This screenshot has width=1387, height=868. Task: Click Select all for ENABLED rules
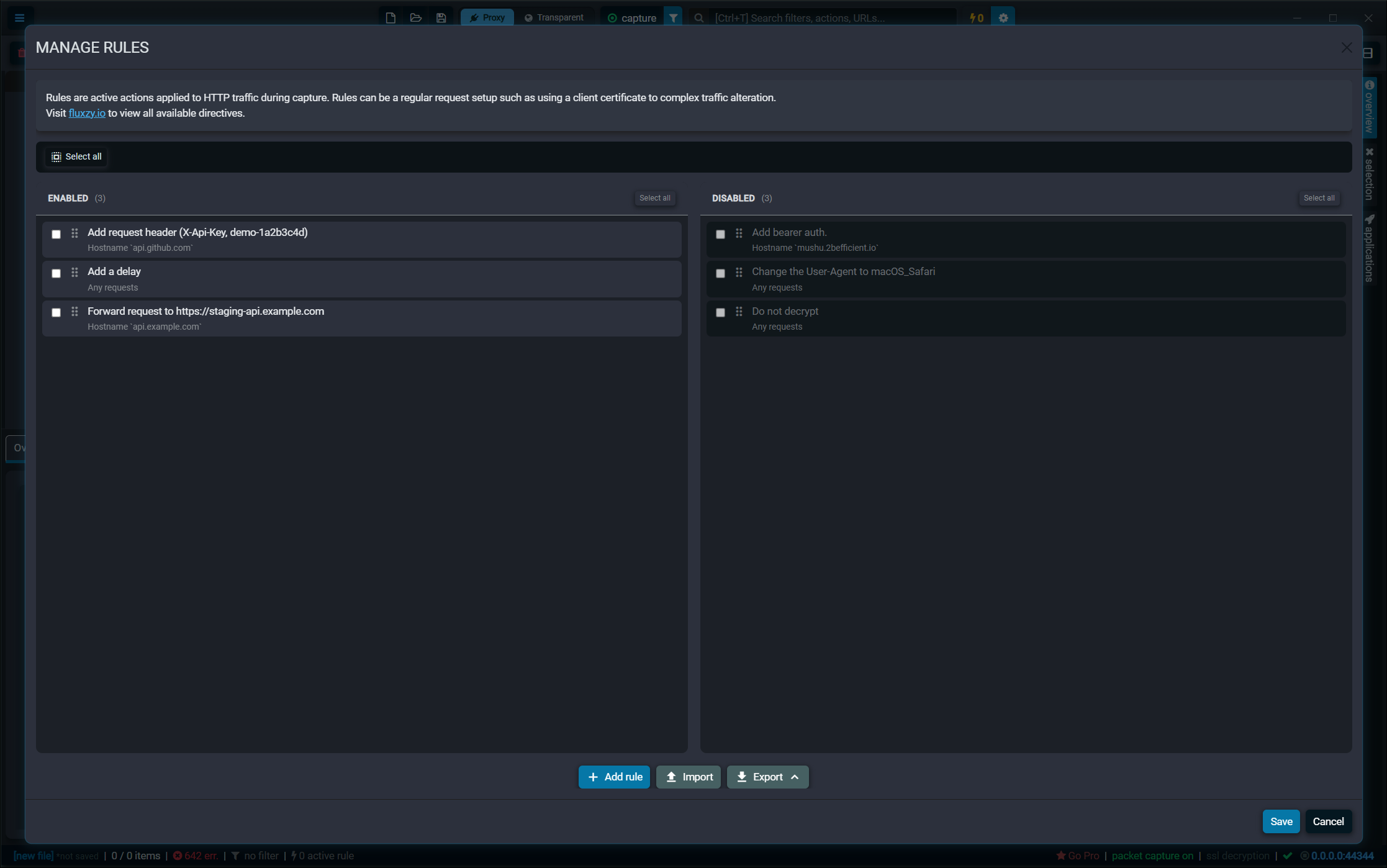[x=654, y=198]
